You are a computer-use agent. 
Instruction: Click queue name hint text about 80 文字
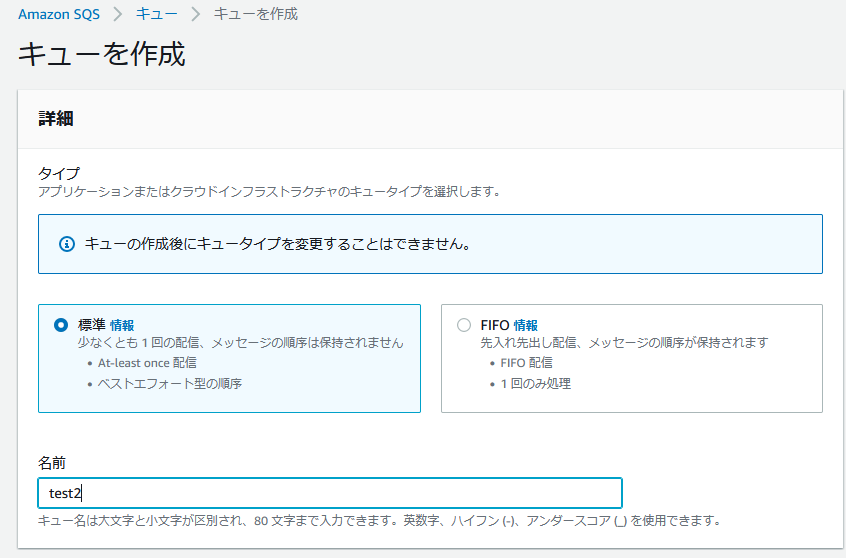379,521
